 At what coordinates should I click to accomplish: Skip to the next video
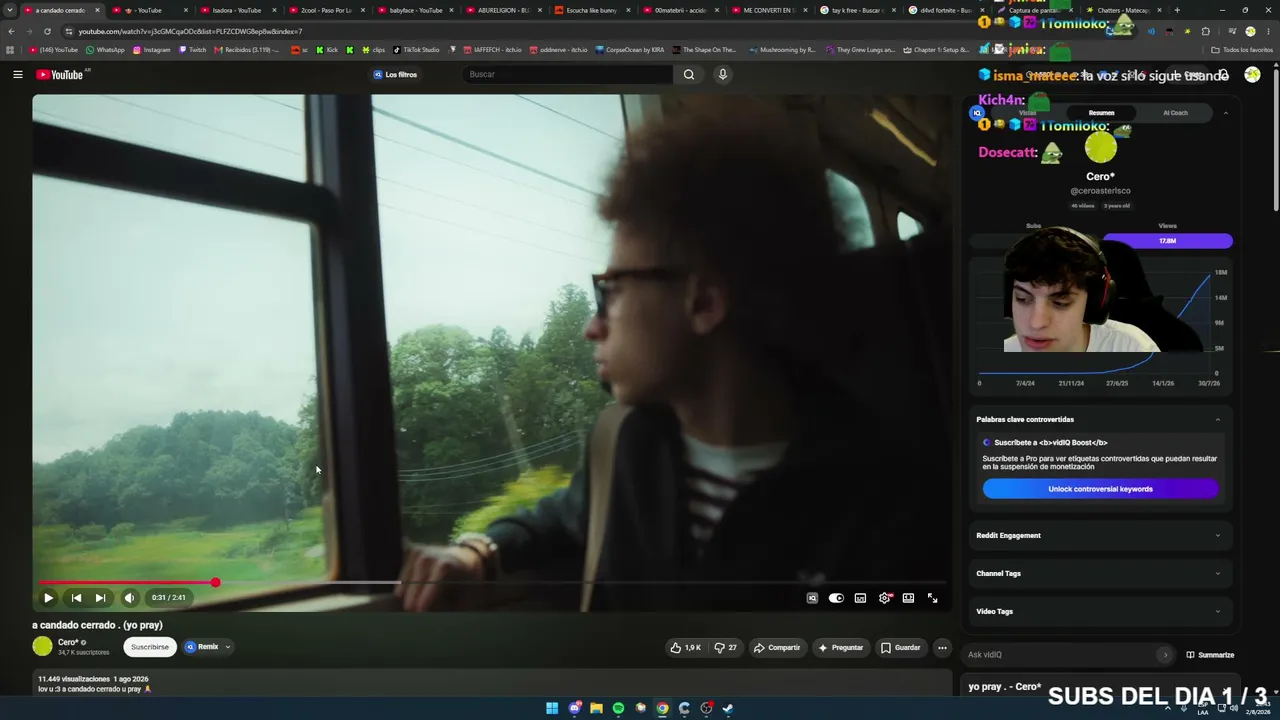tap(100, 598)
